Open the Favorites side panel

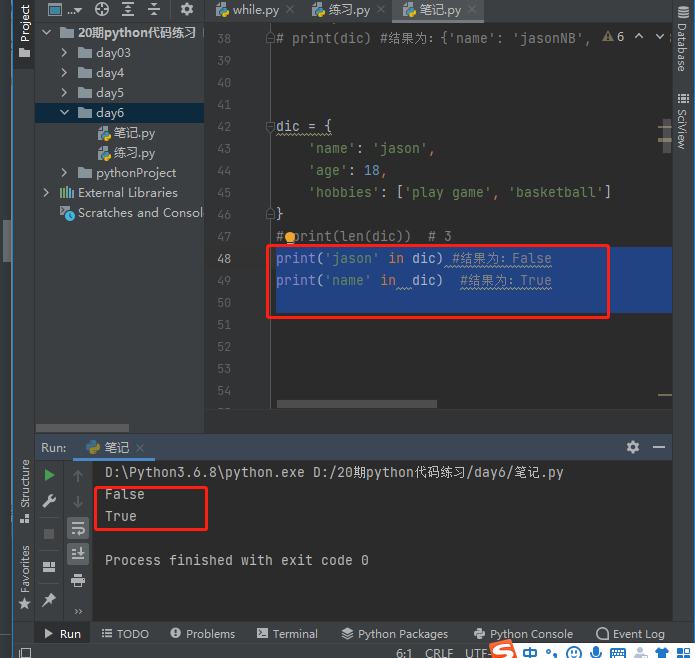[25, 577]
